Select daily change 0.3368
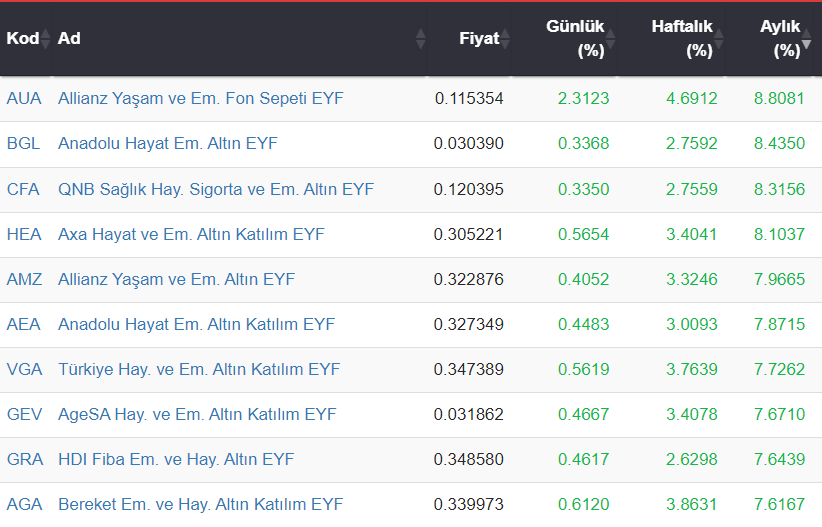 point(583,144)
